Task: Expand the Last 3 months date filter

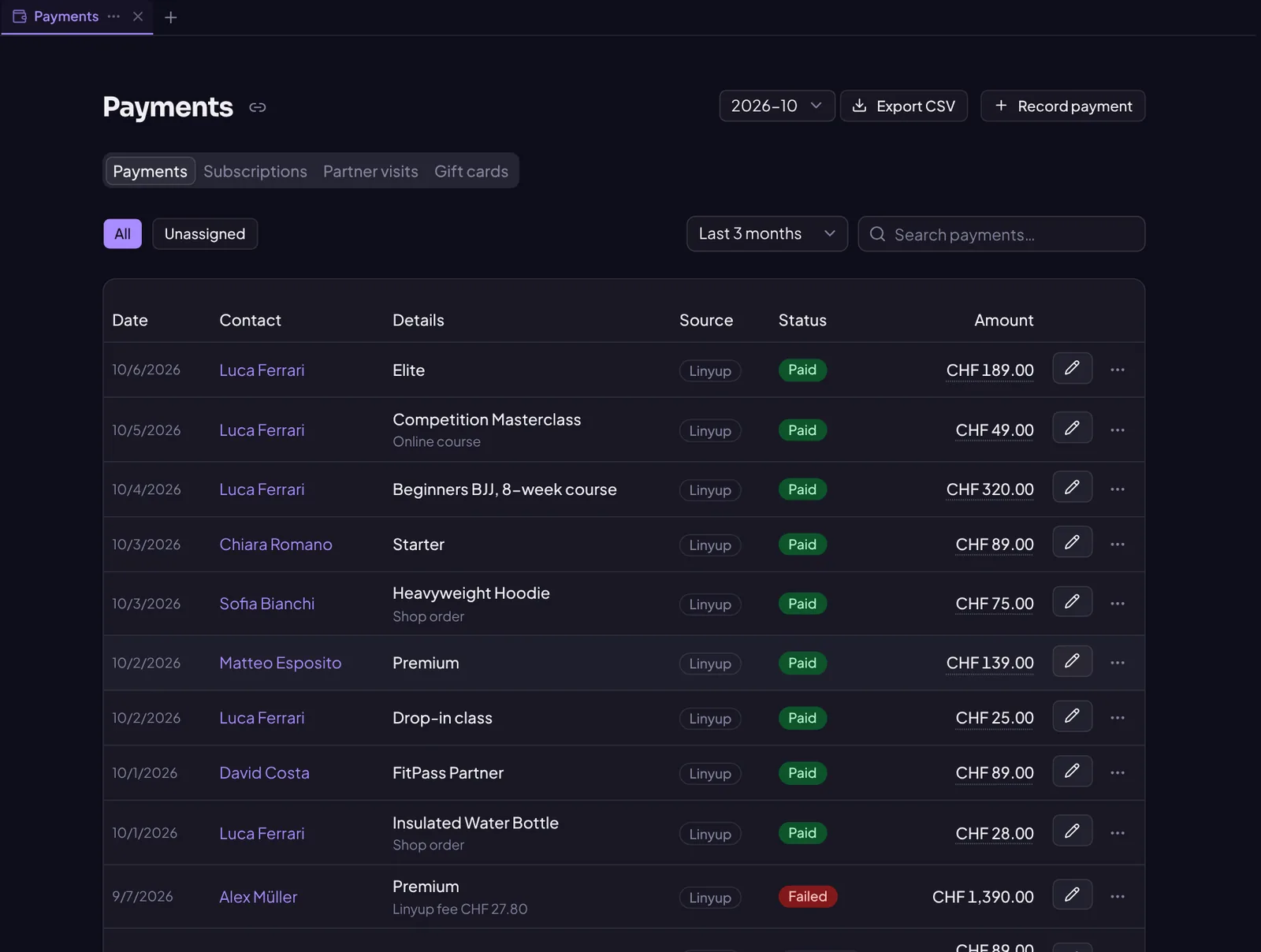Action: [767, 234]
